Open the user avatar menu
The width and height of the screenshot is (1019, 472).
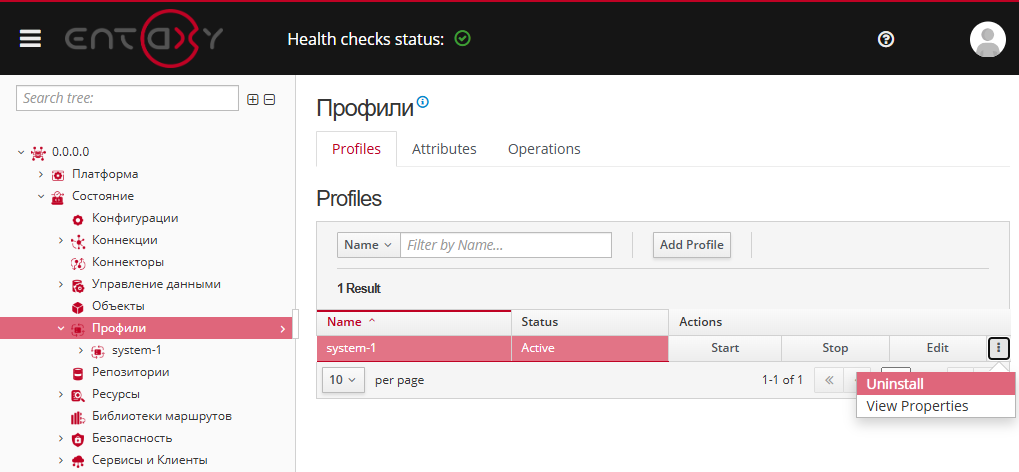(988, 40)
